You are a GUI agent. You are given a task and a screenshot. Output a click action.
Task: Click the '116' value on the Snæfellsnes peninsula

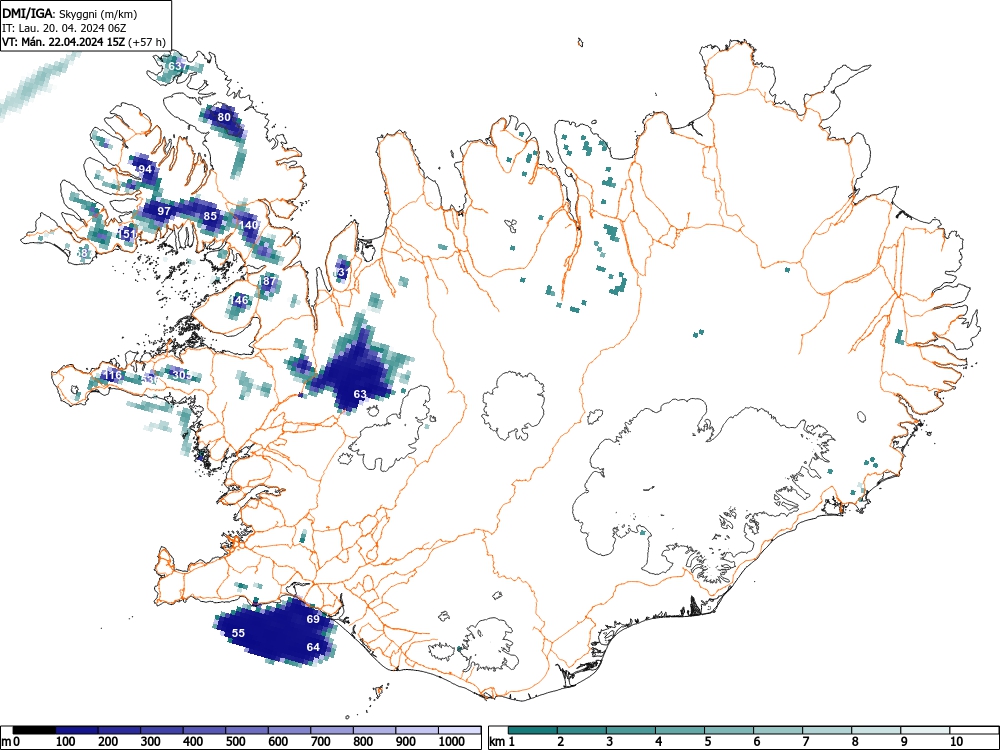(112, 375)
